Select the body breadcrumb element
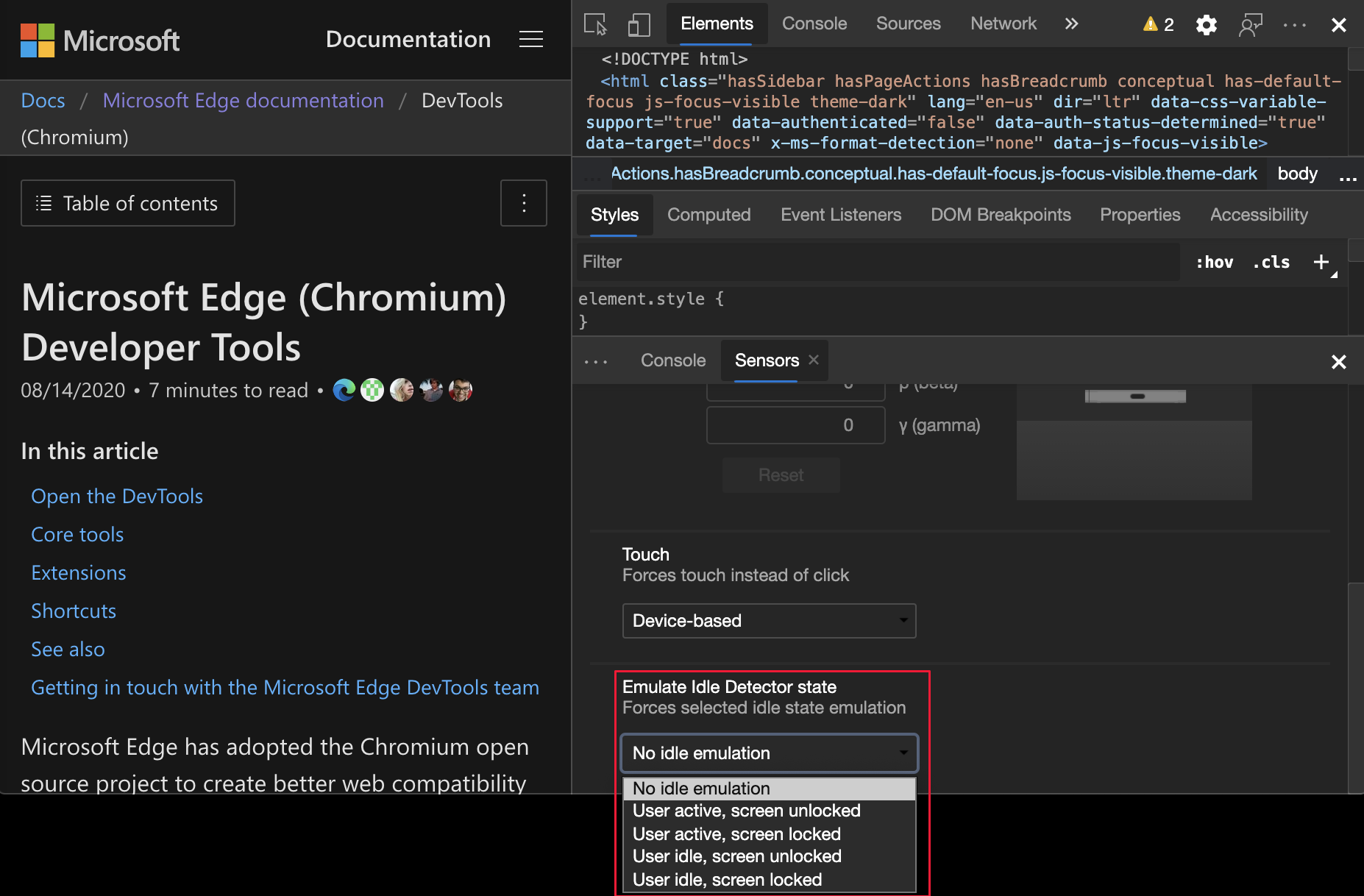1364x896 pixels. pyautogui.click(x=1297, y=174)
